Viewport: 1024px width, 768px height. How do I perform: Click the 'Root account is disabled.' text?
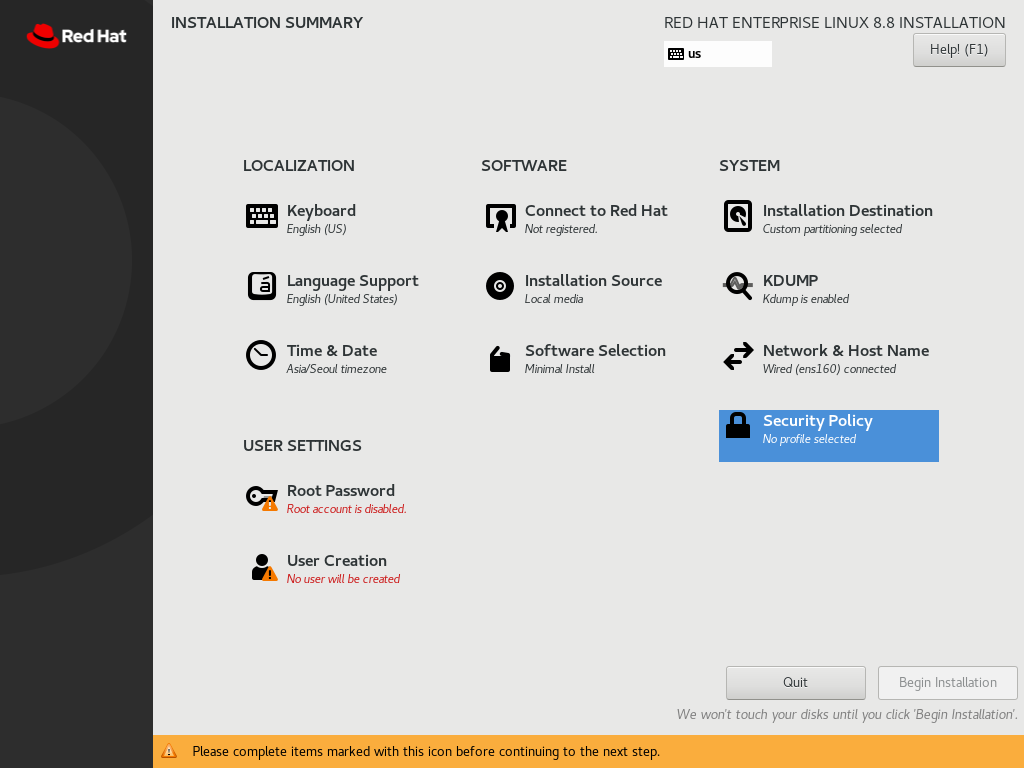(x=346, y=509)
